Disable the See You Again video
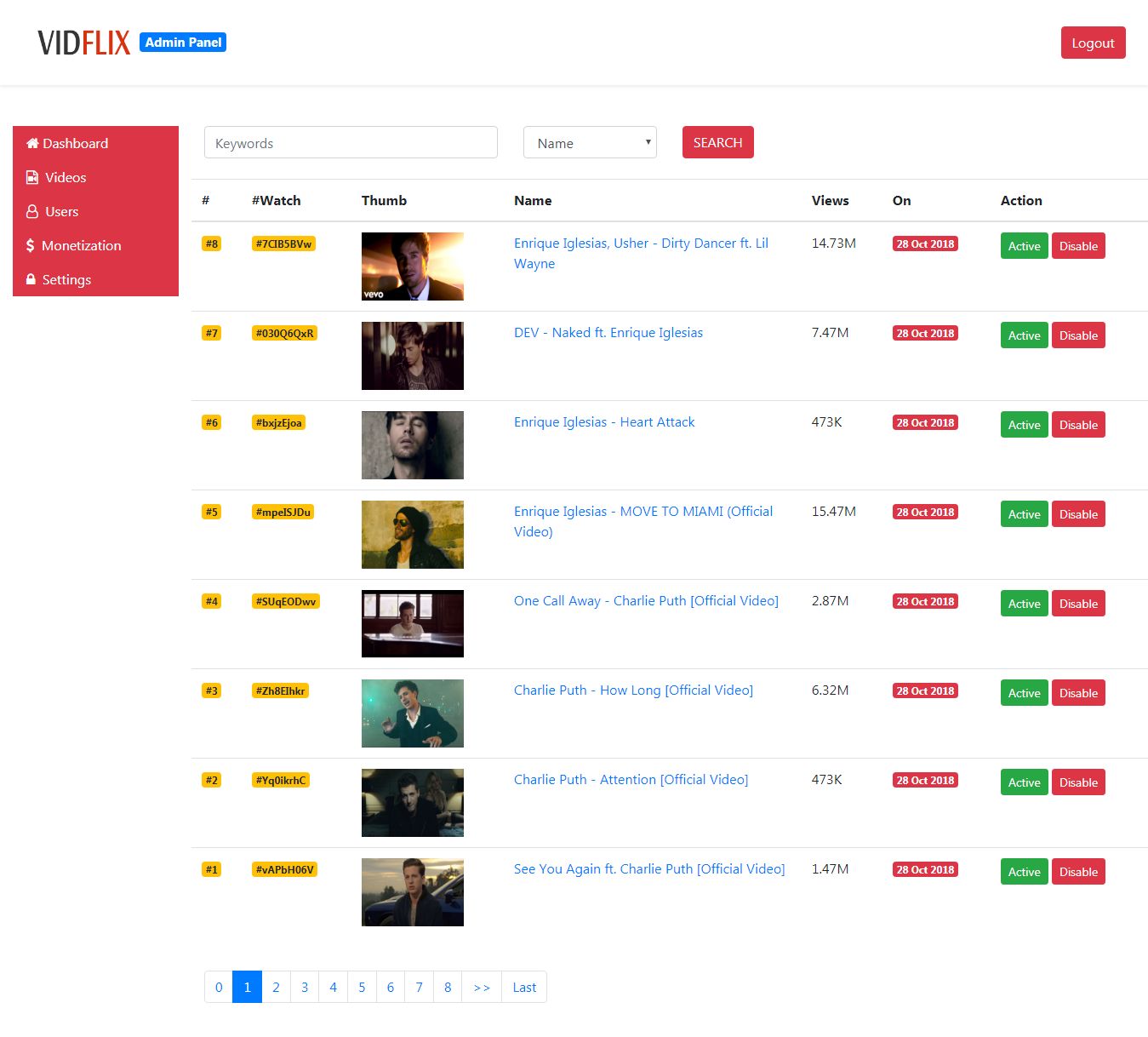Viewport: 1148px width, 1037px height. (1077, 872)
